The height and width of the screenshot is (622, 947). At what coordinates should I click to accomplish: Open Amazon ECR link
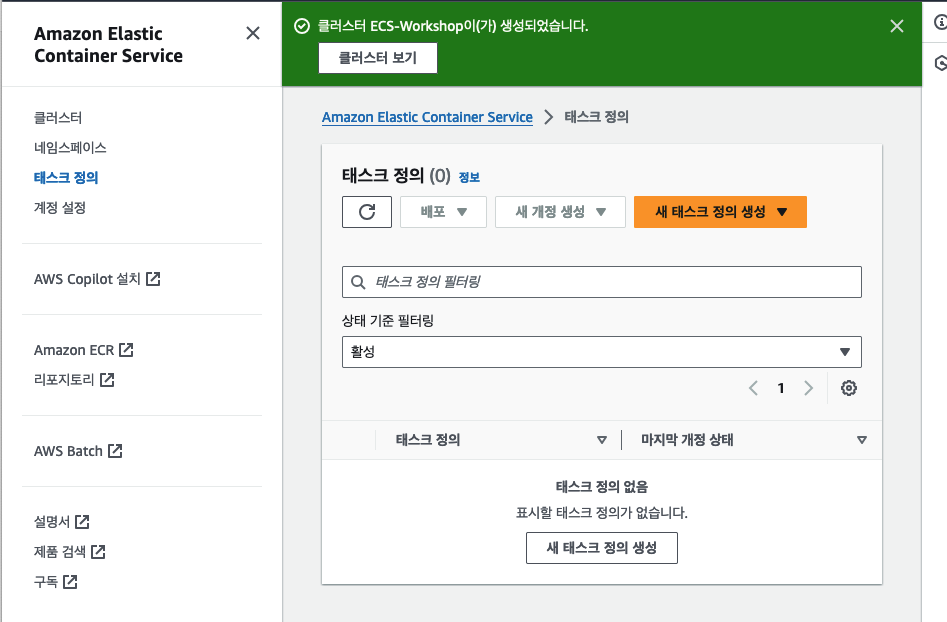click(x=74, y=350)
